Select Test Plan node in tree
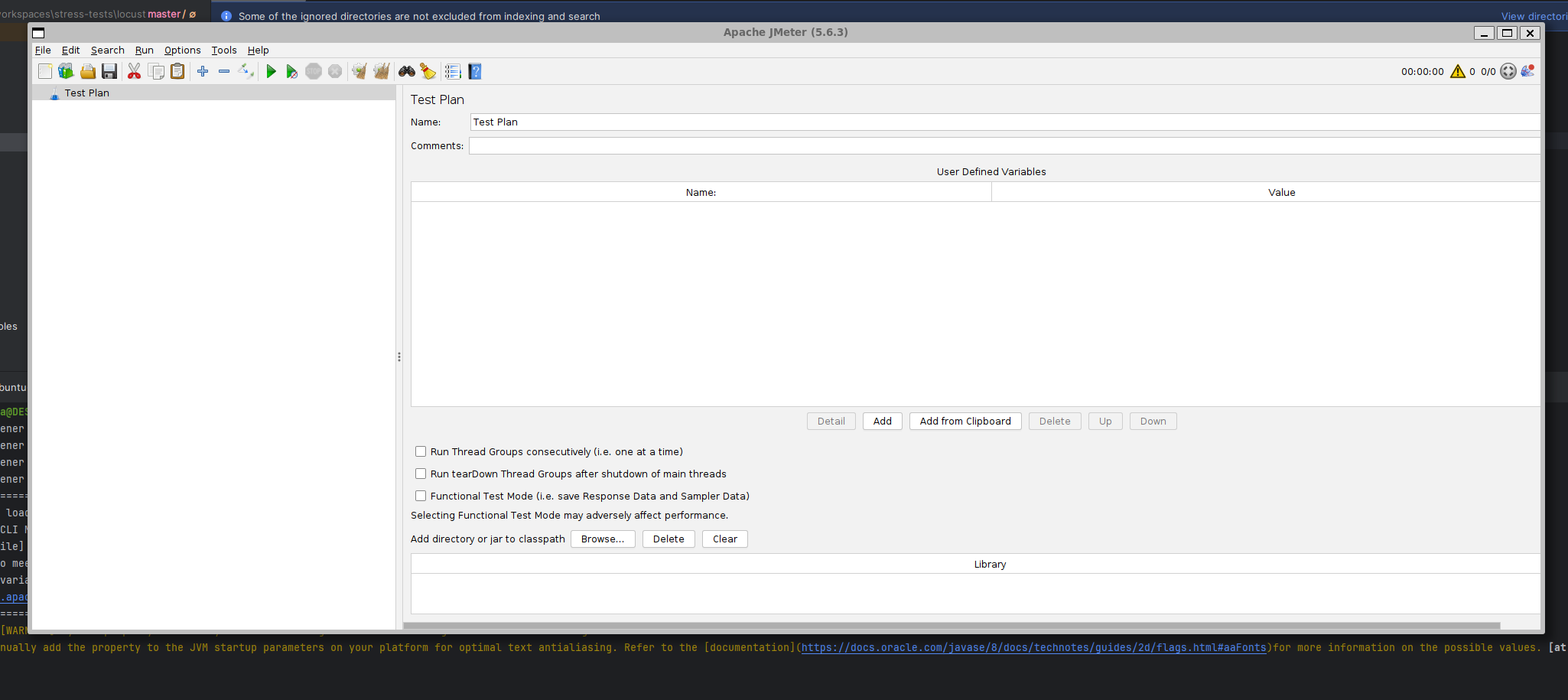Image resolution: width=1568 pixels, height=700 pixels. pyautogui.click(x=86, y=93)
